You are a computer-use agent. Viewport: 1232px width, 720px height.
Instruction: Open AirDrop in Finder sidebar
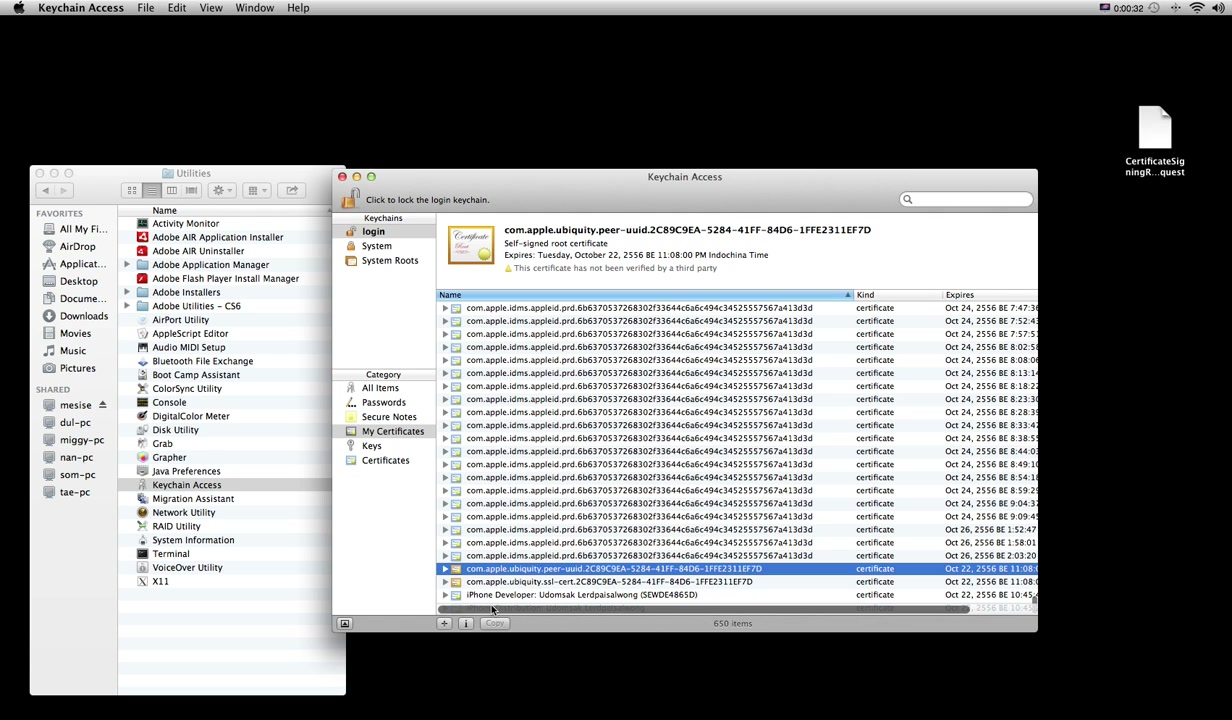(x=70, y=246)
